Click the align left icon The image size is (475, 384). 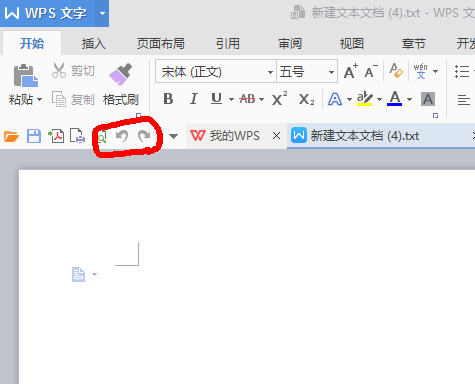[463, 99]
